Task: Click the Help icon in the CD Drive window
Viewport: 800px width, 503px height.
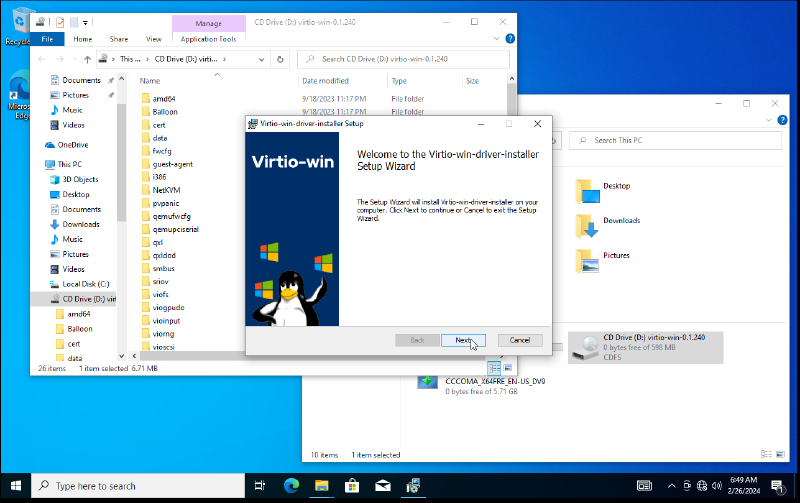Action: (510, 39)
